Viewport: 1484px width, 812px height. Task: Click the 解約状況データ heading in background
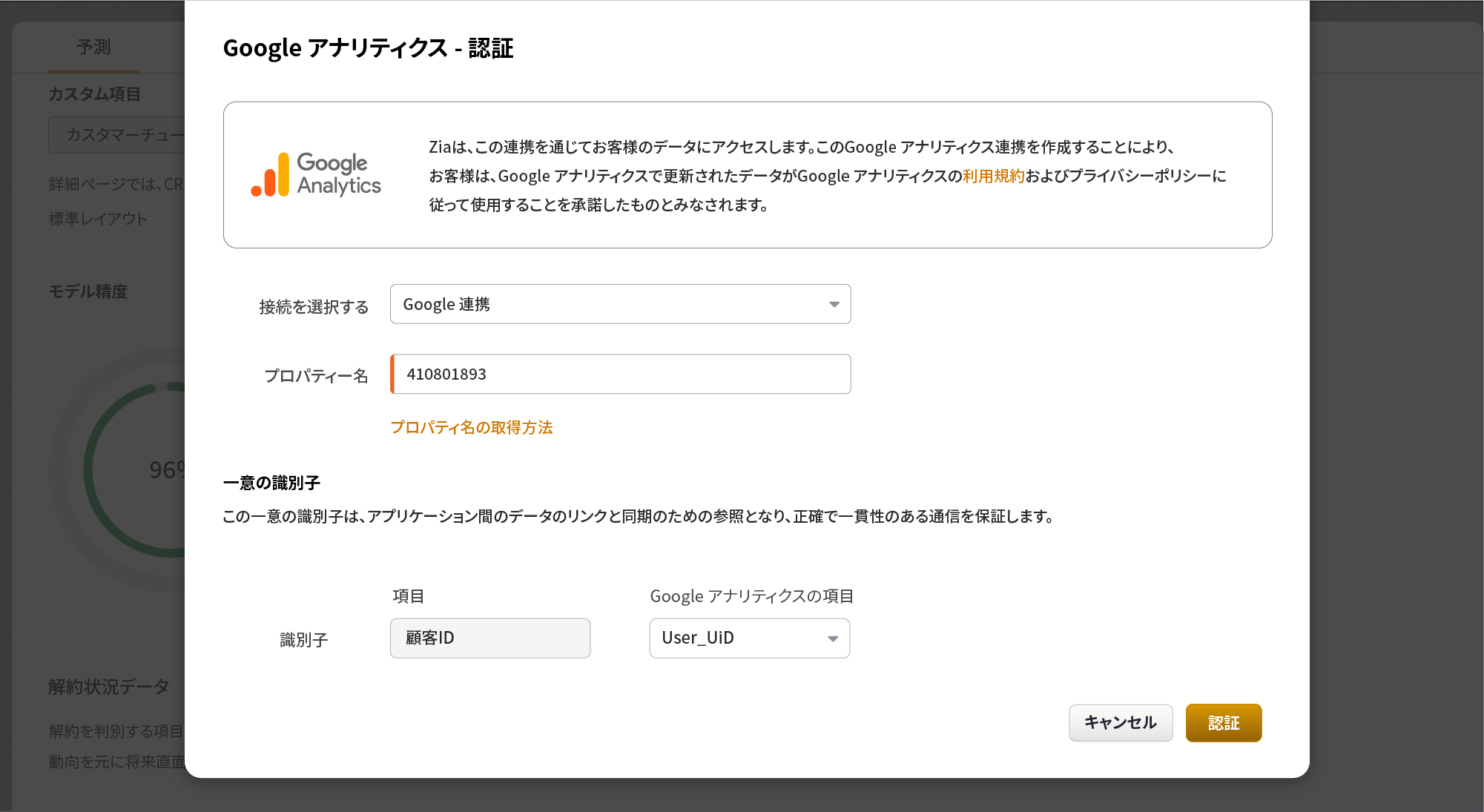click(x=109, y=687)
